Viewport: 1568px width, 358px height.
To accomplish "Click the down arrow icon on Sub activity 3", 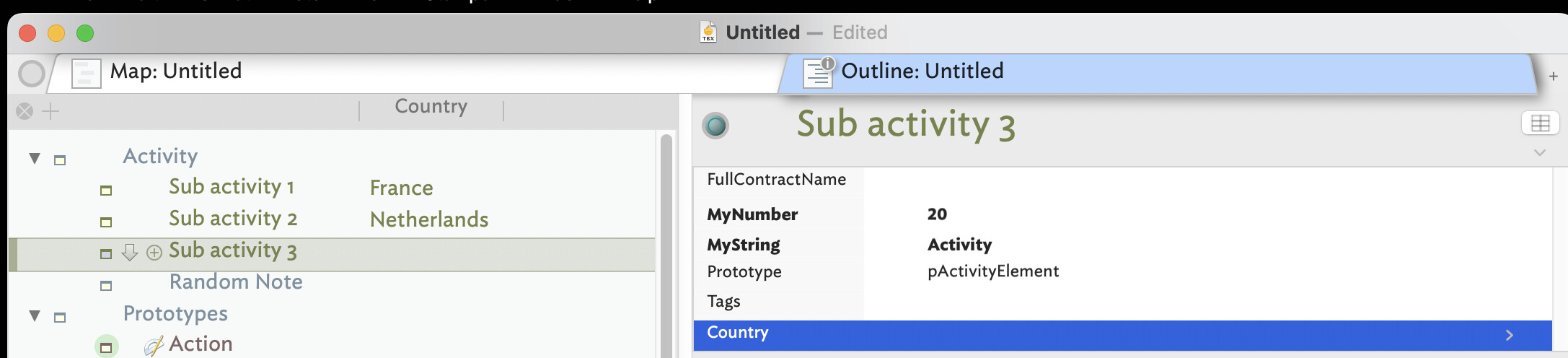I will [130, 252].
